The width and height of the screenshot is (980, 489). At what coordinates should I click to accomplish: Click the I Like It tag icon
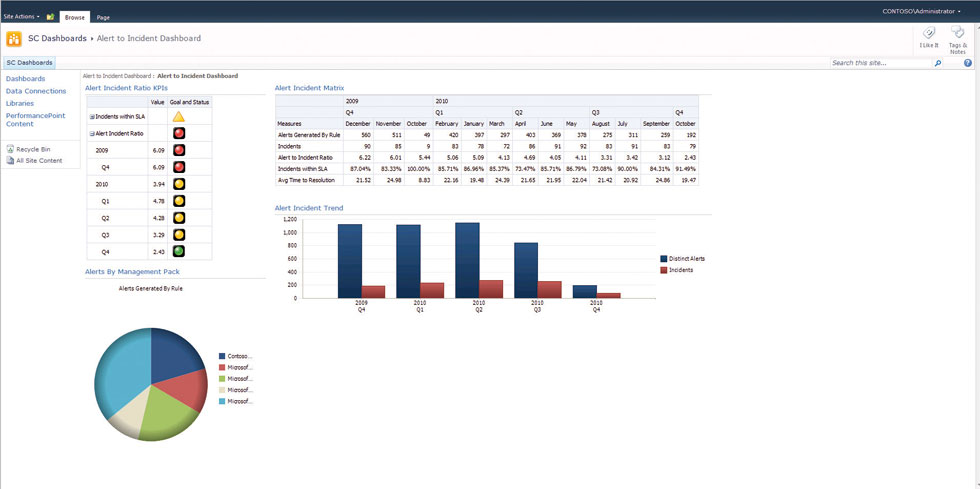point(929,33)
